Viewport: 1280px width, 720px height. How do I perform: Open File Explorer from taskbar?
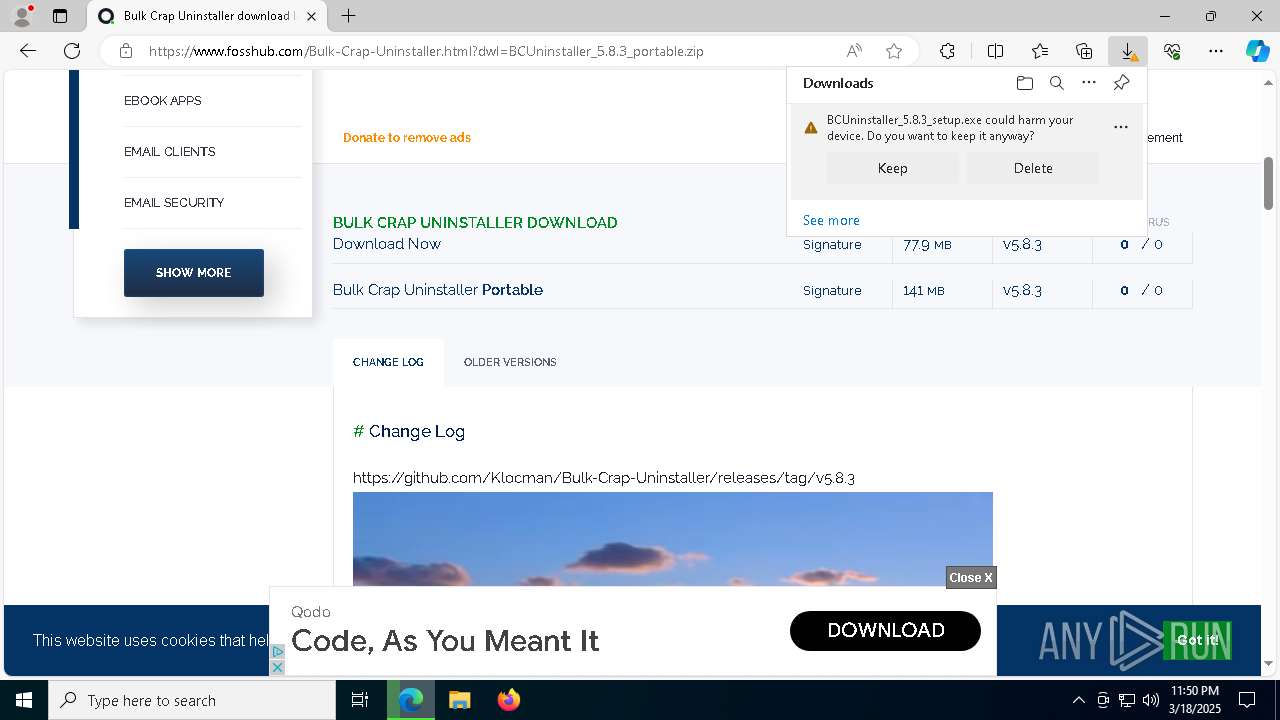459,700
